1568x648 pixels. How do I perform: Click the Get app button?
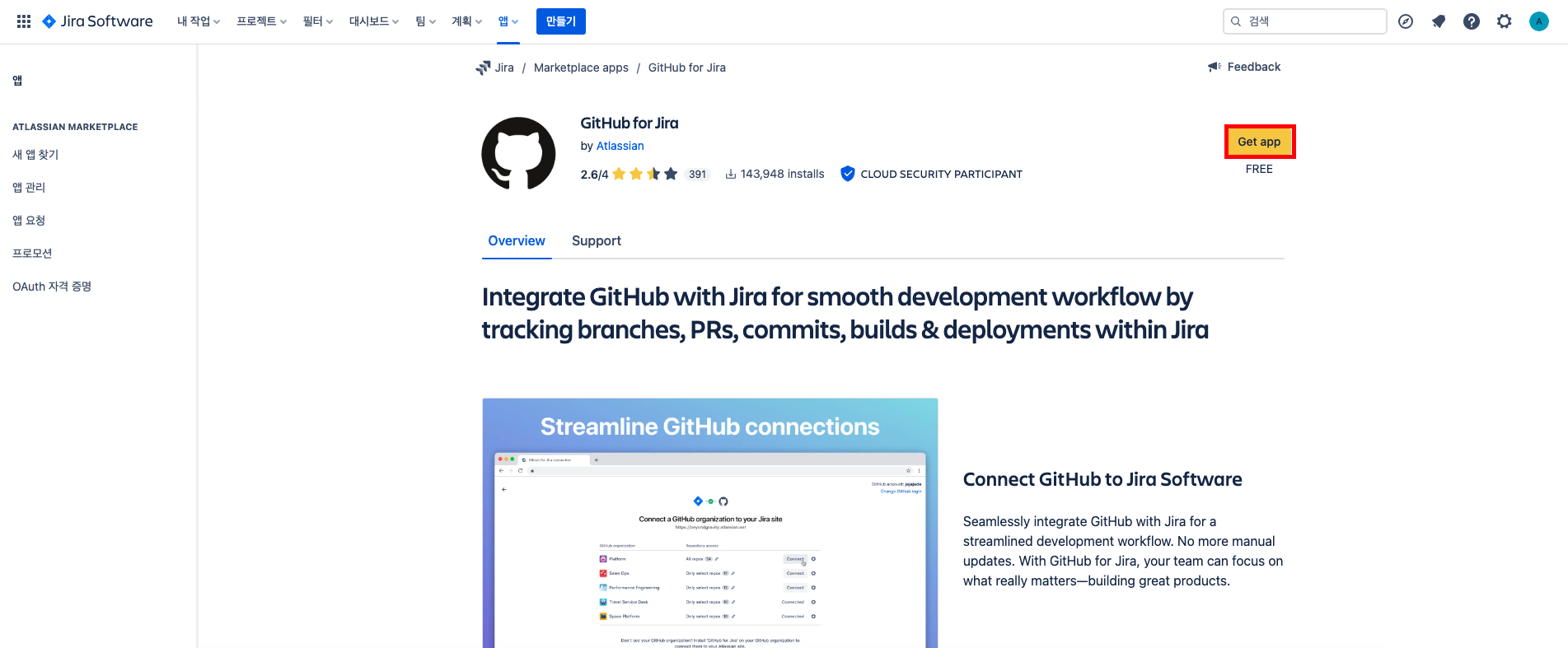click(1259, 142)
